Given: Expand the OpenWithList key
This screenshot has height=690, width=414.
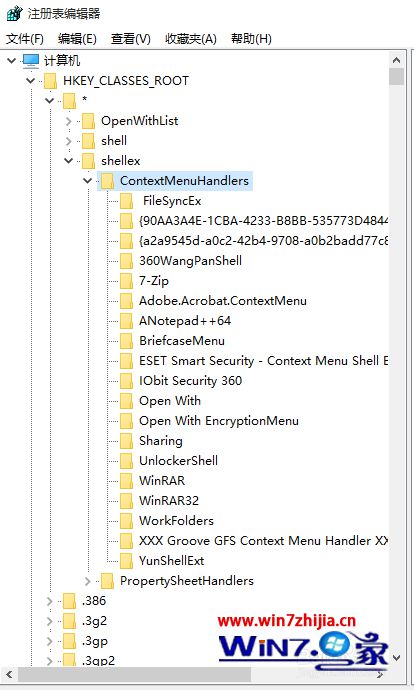Looking at the screenshot, I should tap(69, 121).
